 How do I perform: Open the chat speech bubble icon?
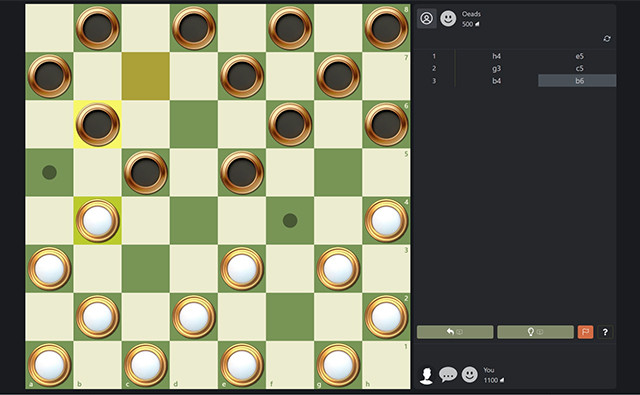448,374
